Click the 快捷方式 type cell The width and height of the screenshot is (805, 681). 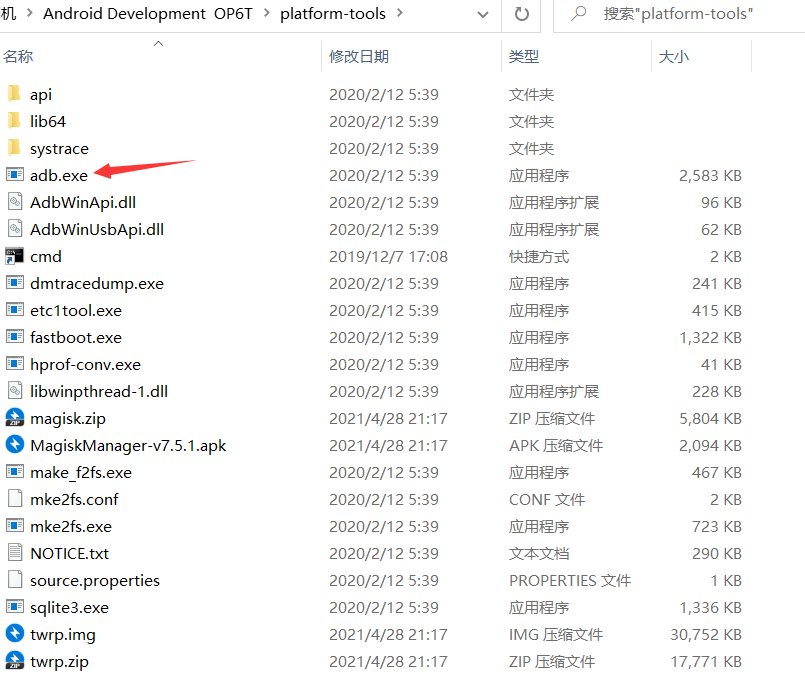[539, 256]
